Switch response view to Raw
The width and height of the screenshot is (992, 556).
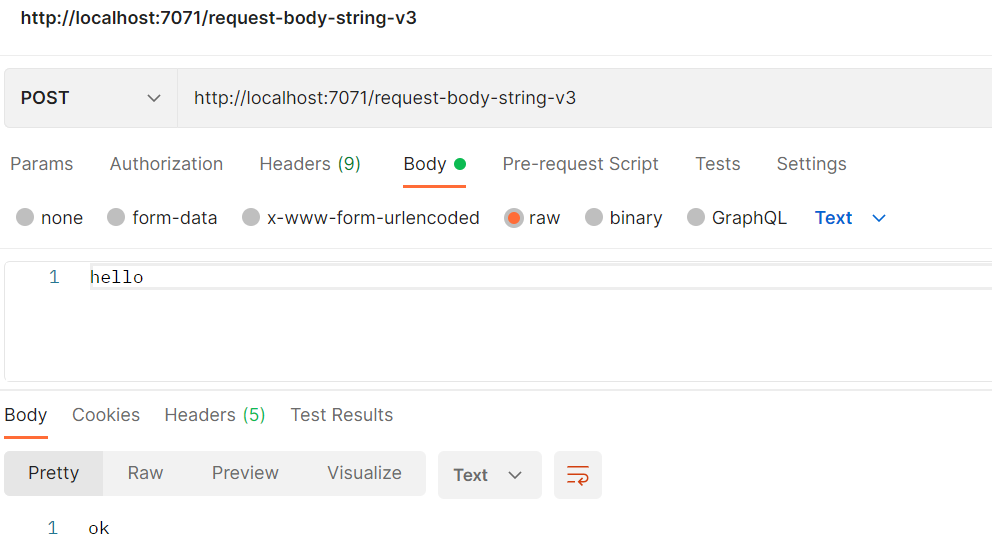point(145,473)
